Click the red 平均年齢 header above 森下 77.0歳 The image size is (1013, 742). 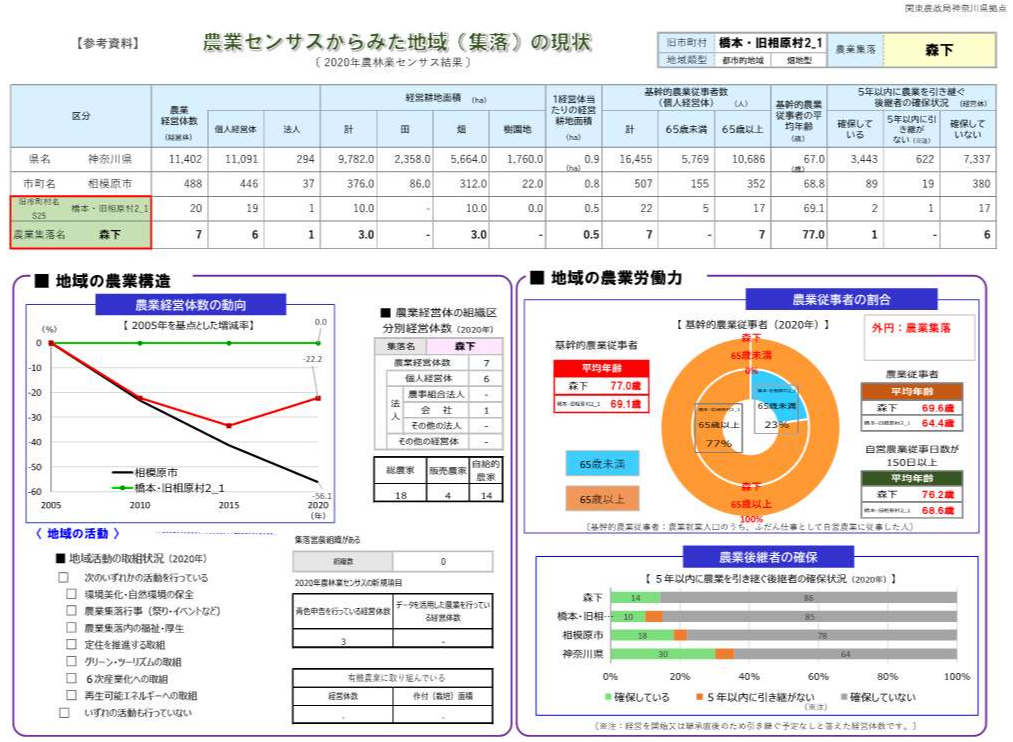(x=601, y=368)
